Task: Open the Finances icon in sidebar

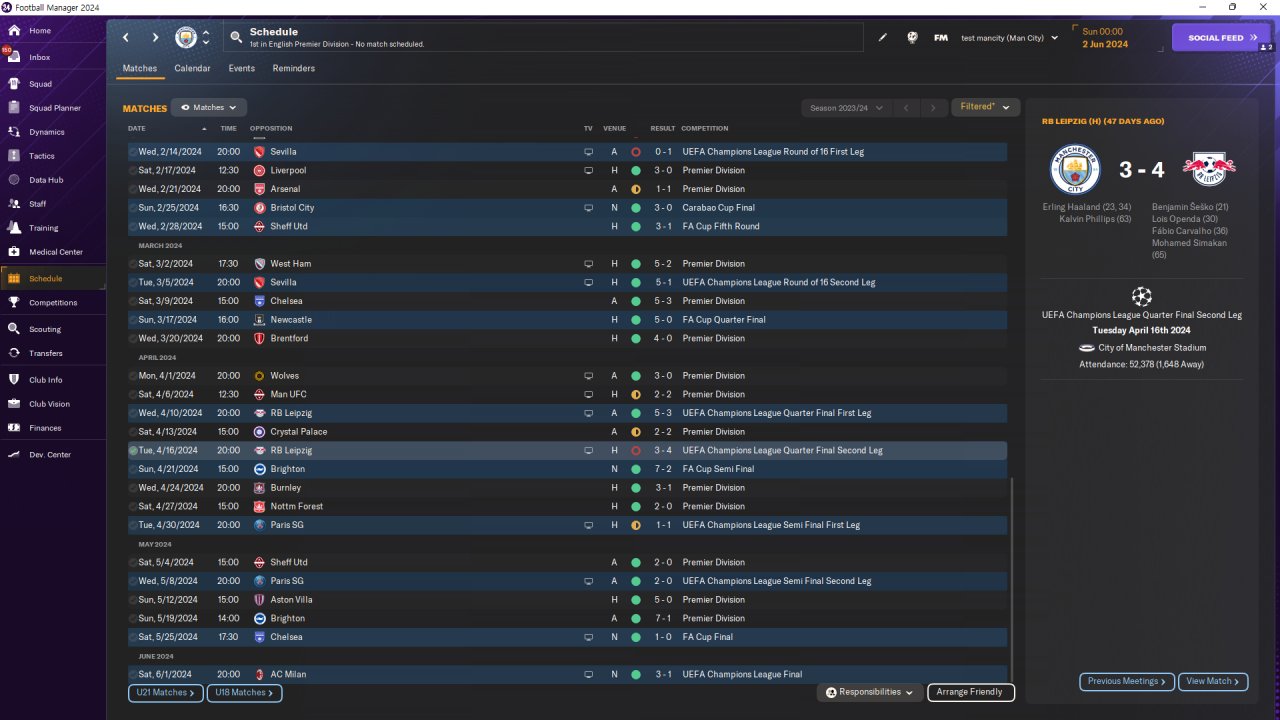Action: tap(14, 428)
